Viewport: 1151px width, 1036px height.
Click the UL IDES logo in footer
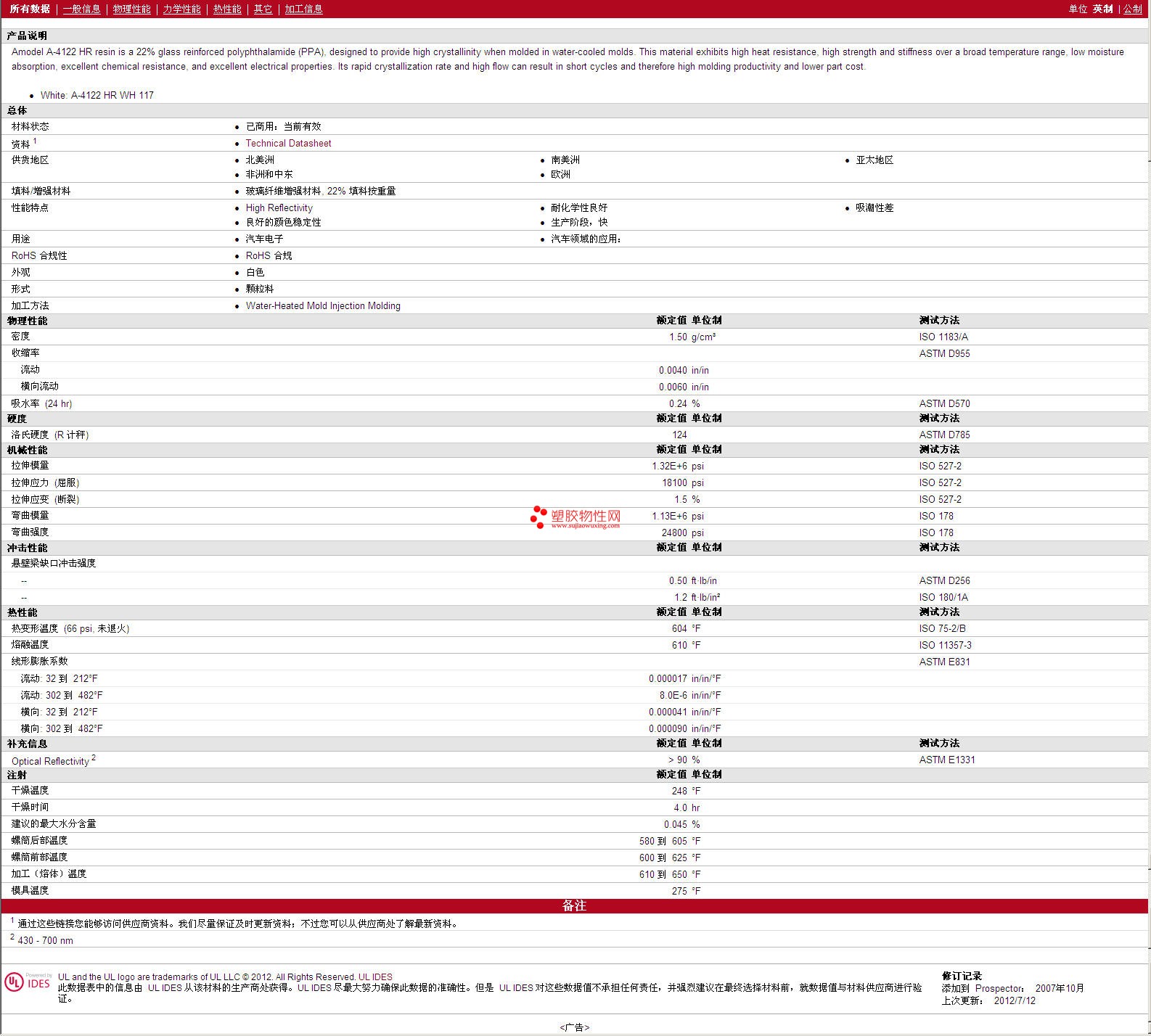coord(28,982)
